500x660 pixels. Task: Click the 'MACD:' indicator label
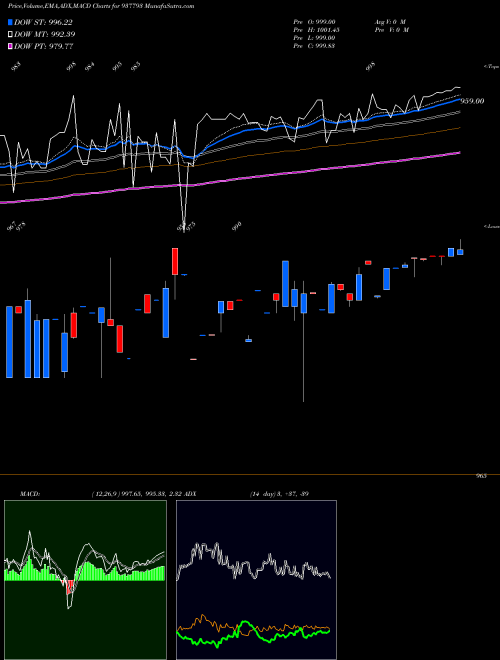29,493
